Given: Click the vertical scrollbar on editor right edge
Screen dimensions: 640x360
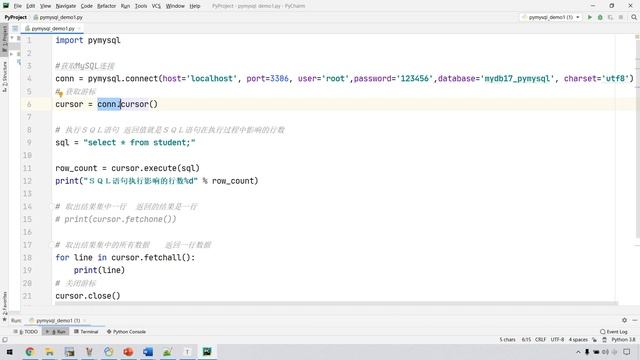Looking at the screenshot, I should (x=637, y=139).
